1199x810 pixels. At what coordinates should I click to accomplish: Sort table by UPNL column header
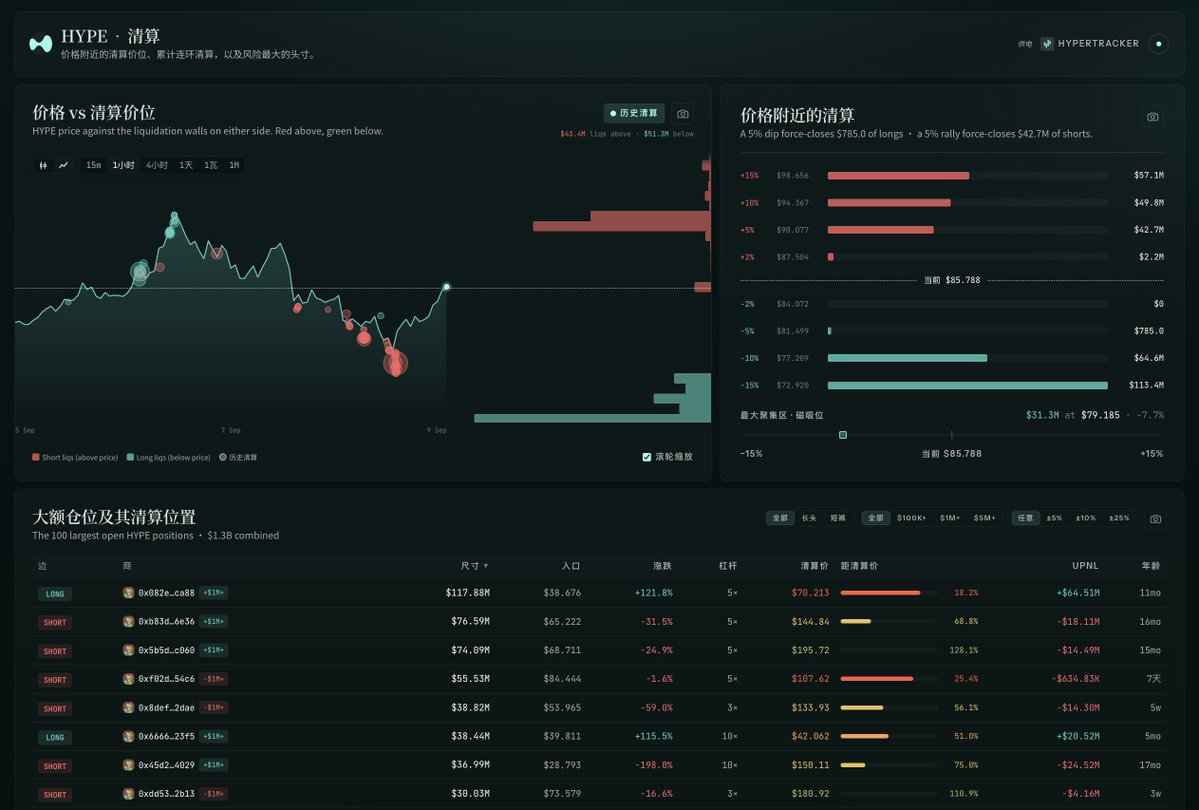[x=1085, y=566]
